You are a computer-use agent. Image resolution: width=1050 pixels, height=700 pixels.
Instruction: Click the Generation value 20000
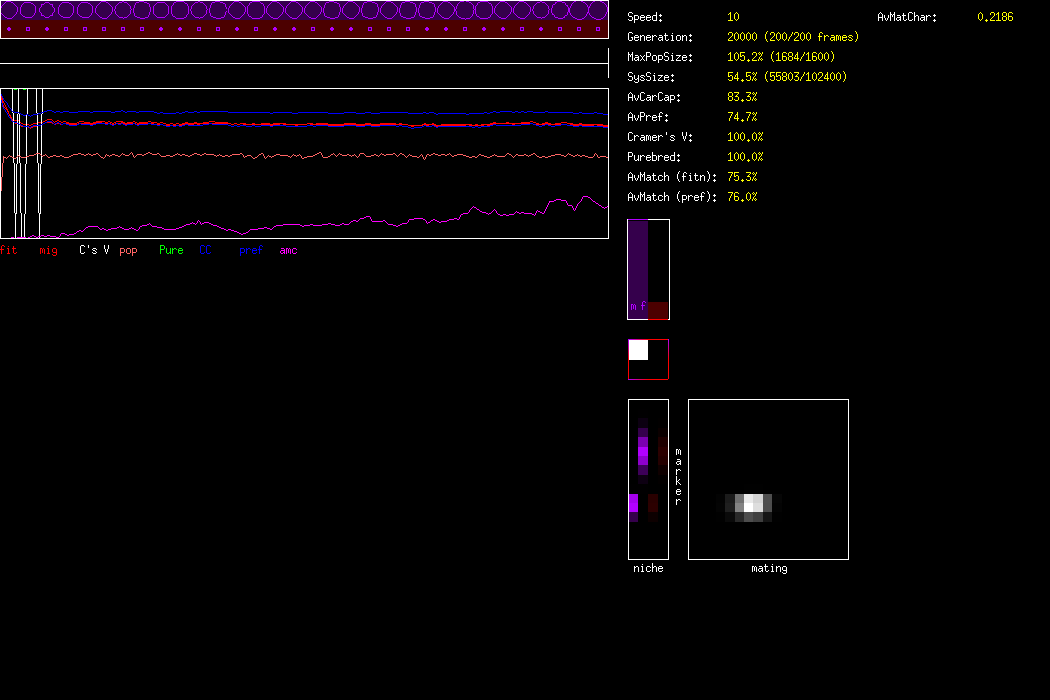pos(746,37)
